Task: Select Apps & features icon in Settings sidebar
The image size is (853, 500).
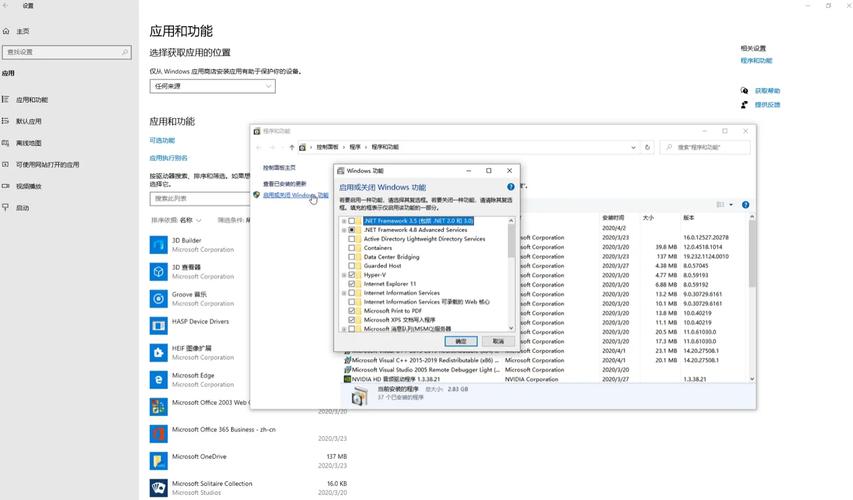Action: pos(5,99)
